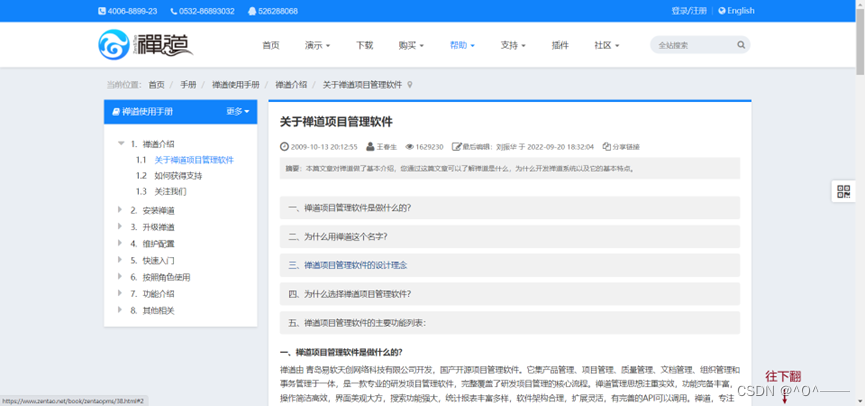Click the 手册 breadcrumb link

(188, 85)
